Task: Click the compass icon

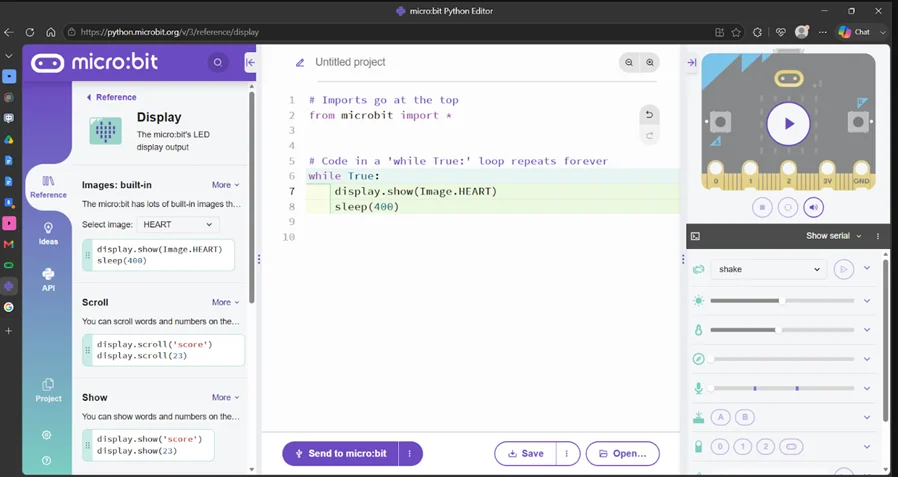Action: point(698,359)
